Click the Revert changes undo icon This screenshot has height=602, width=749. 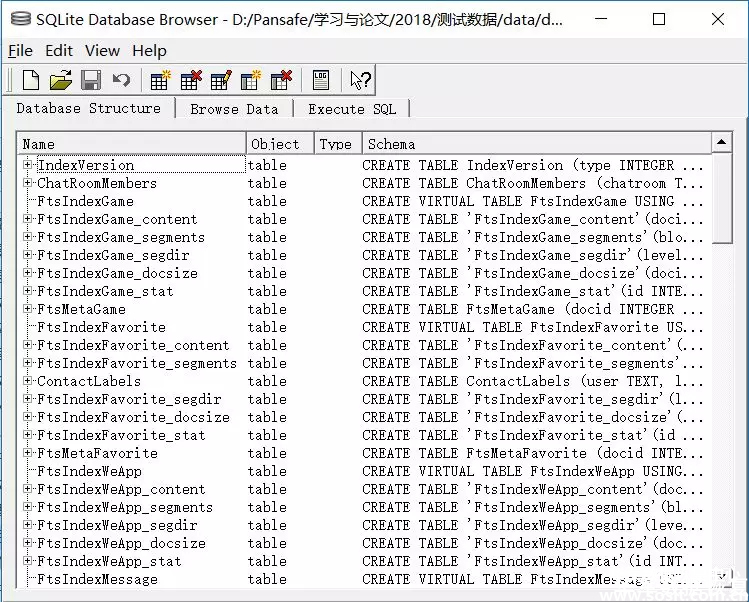tap(121, 80)
